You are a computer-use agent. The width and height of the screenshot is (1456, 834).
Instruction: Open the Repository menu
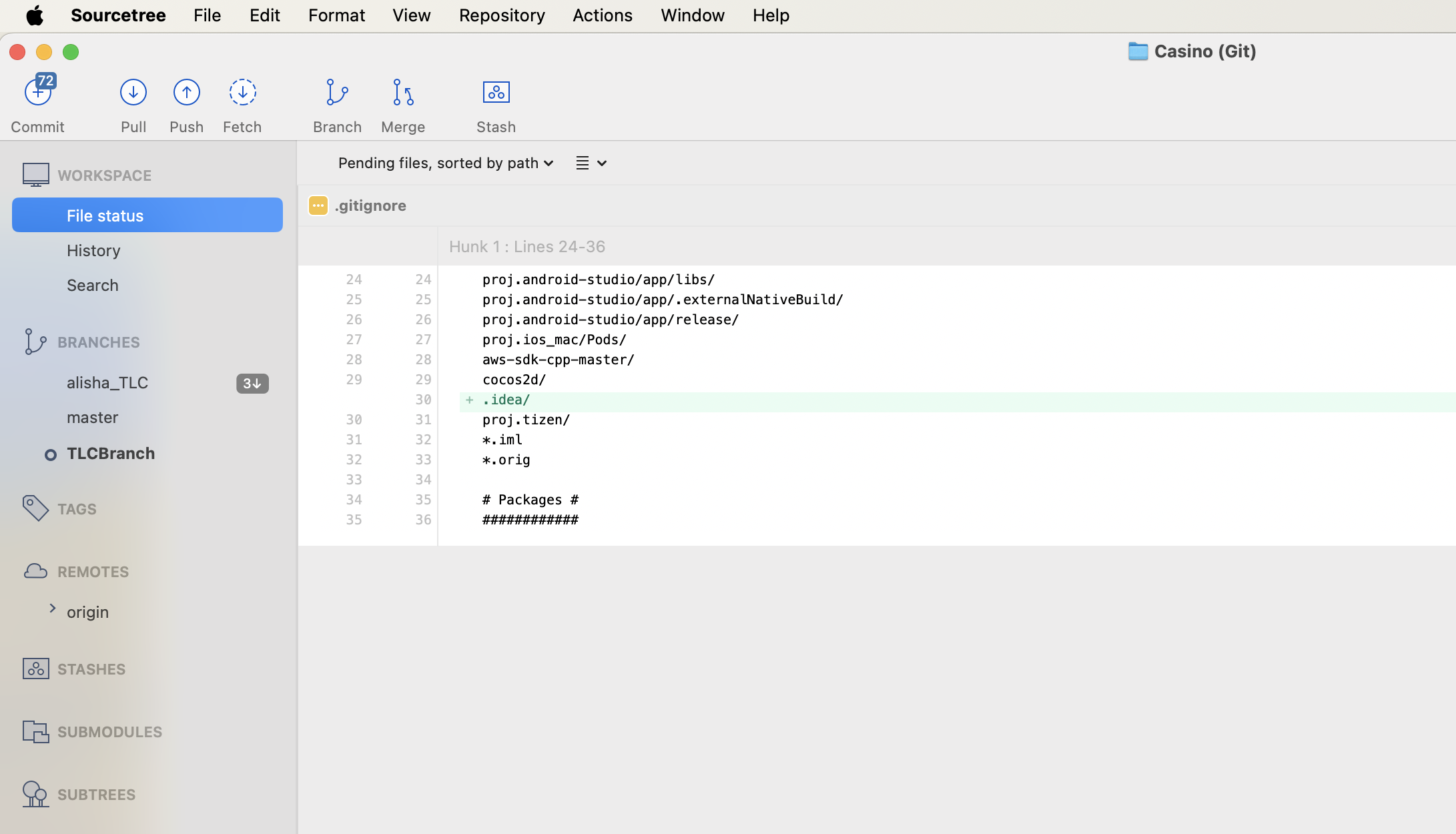(x=502, y=15)
